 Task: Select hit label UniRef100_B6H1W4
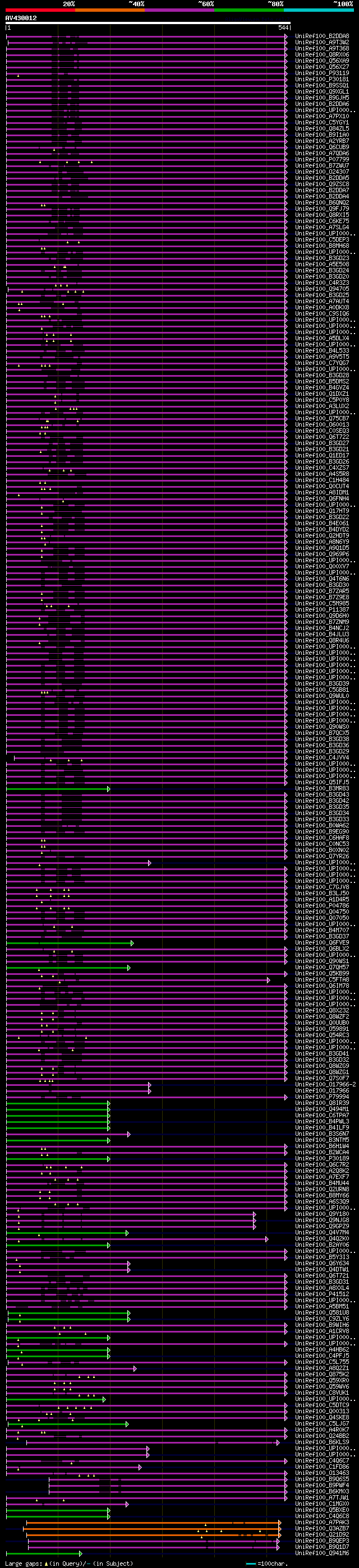click(322, 1146)
